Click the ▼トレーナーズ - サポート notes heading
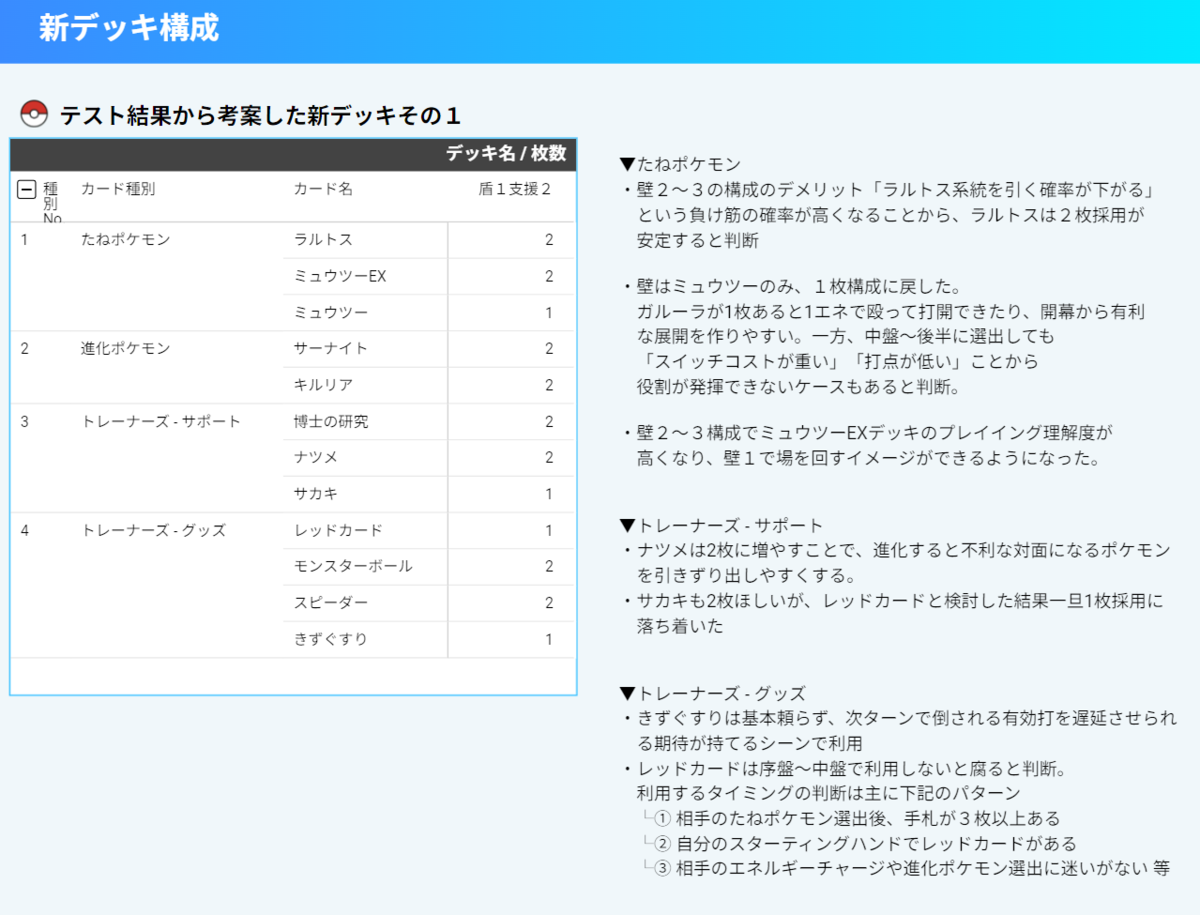Screen dimensions: 1200x915 tap(721, 526)
